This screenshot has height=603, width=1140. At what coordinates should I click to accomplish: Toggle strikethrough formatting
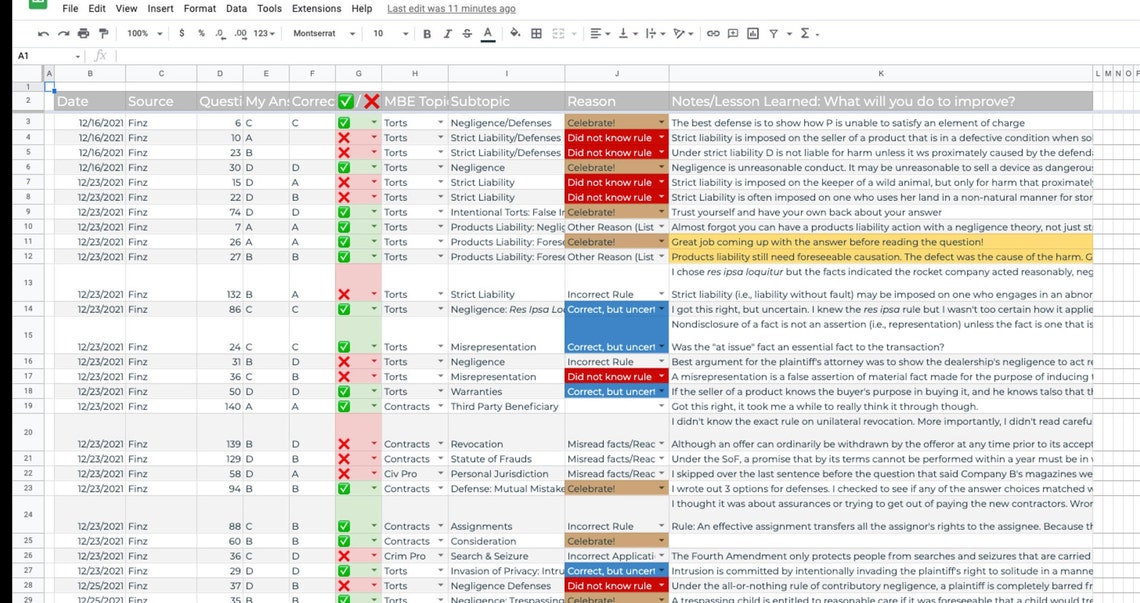click(465, 33)
